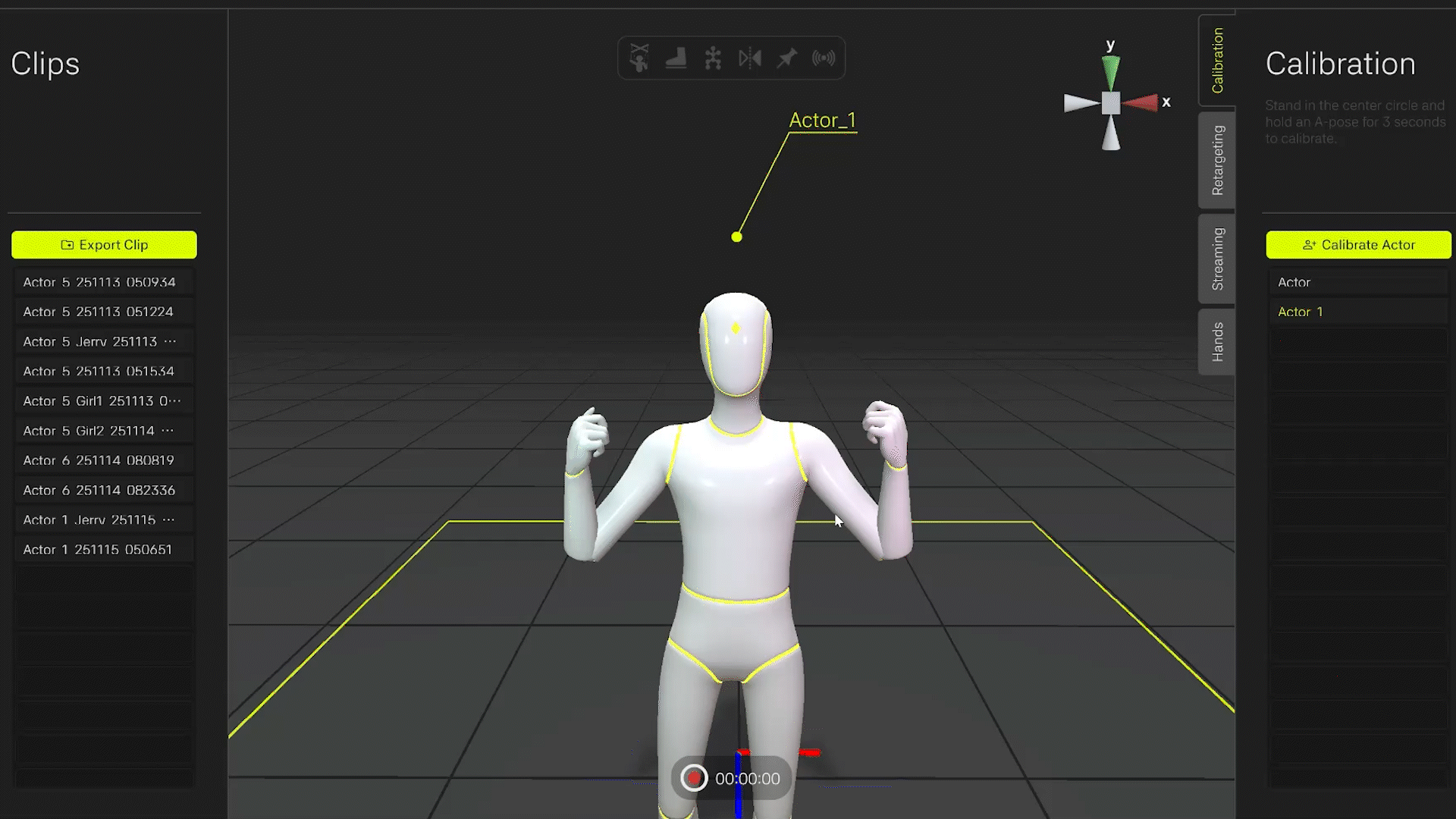Select the Calibration side tab
Image resolution: width=1456 pixels, height=819 pixels.
pyautogui.click(x=1217, y=61)
